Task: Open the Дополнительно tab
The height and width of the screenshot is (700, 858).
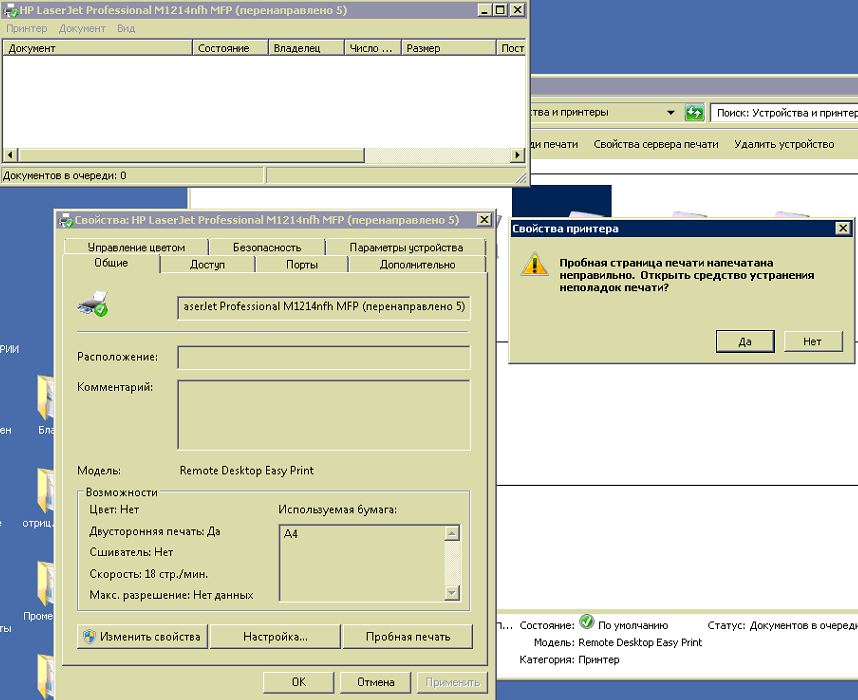Action: [418, 264]
